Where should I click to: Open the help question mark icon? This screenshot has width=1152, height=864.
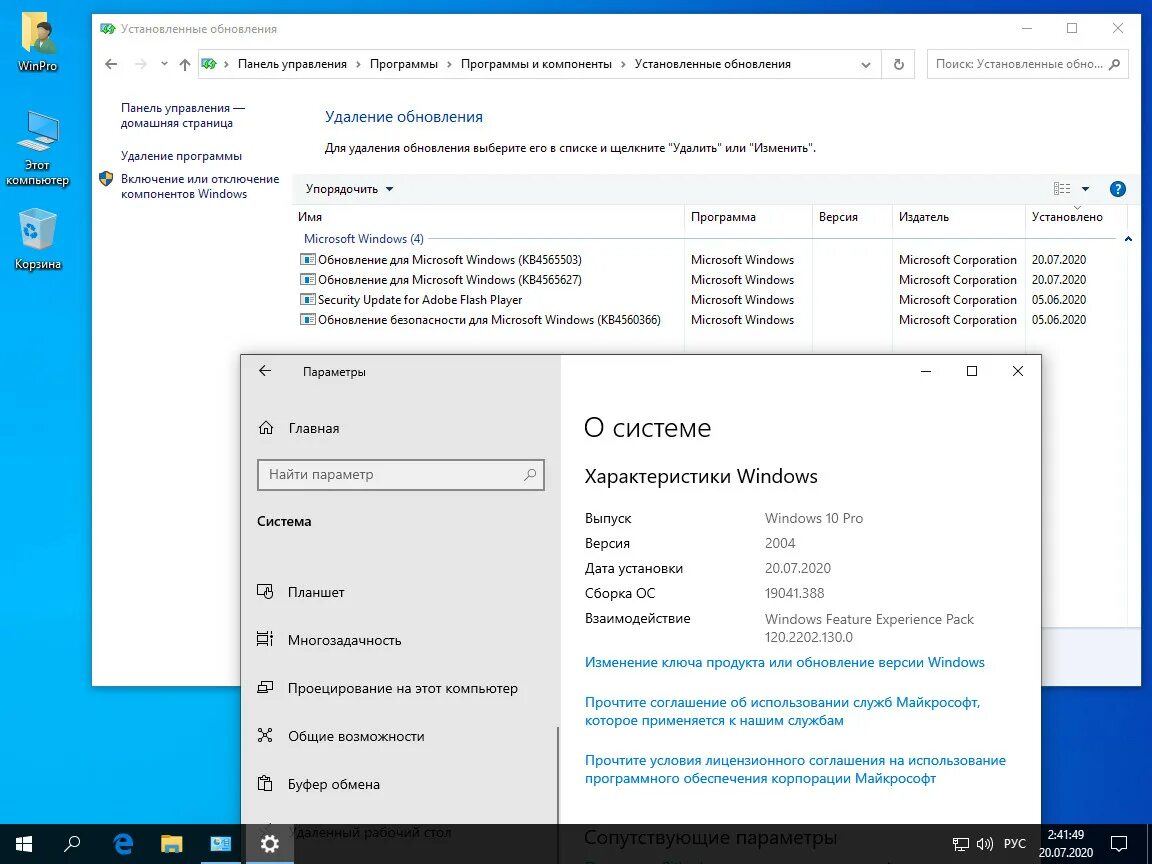click(1117, 189)
